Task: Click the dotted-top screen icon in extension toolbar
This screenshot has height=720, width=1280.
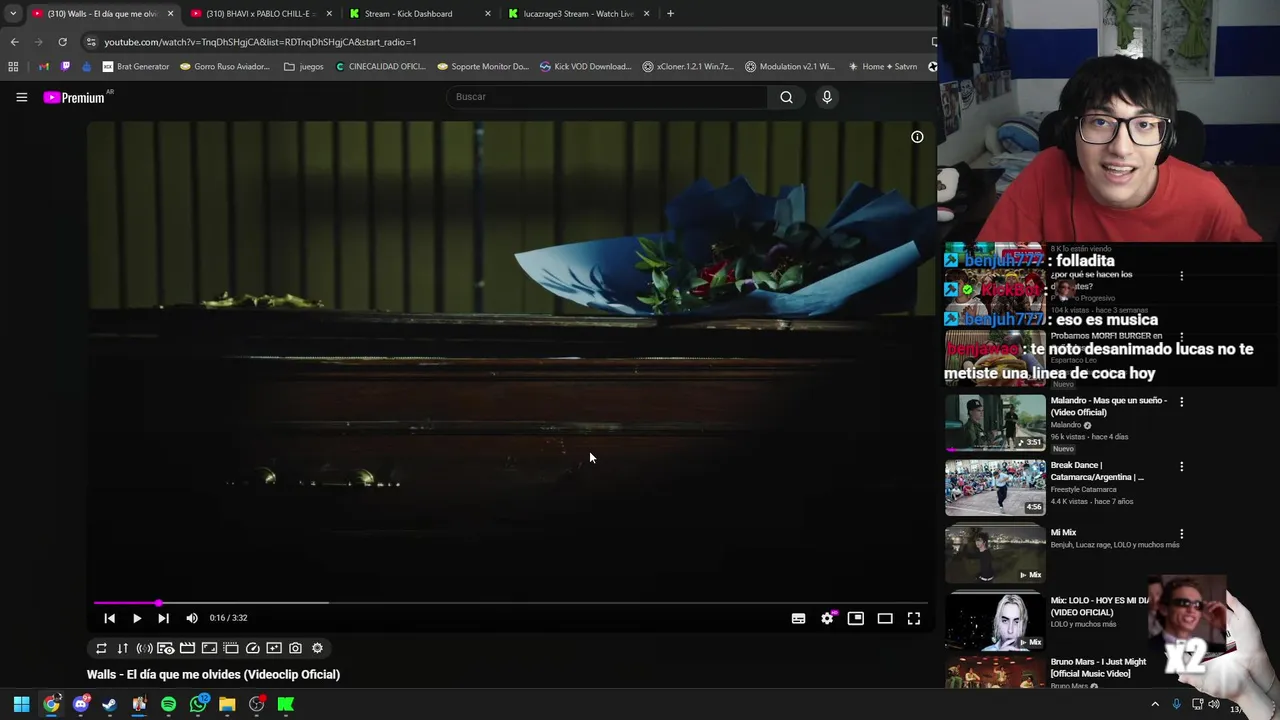Action: pyautogui.click(x=231, y=648)
